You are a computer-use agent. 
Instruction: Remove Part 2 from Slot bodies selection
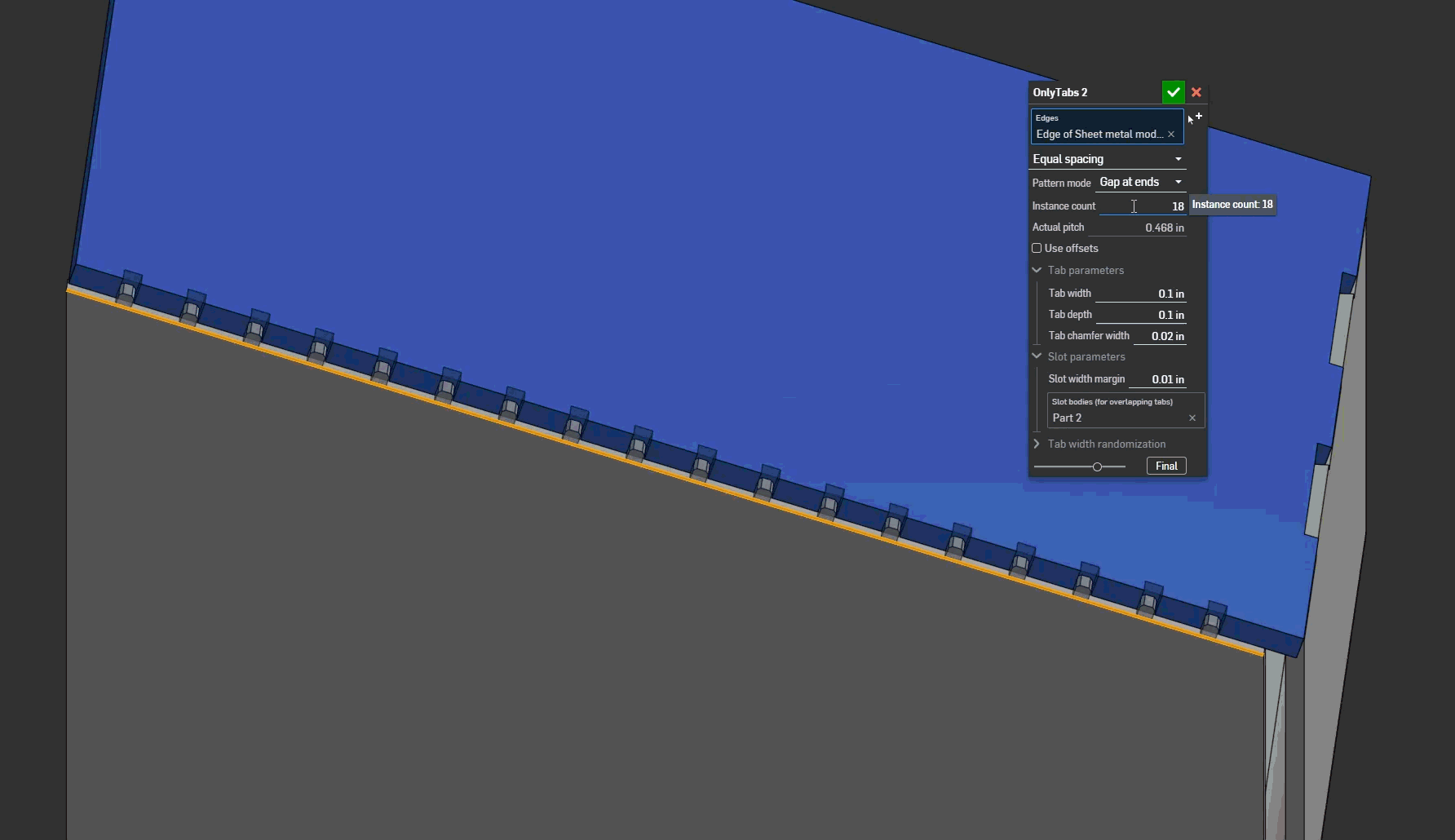(1192, 418)
